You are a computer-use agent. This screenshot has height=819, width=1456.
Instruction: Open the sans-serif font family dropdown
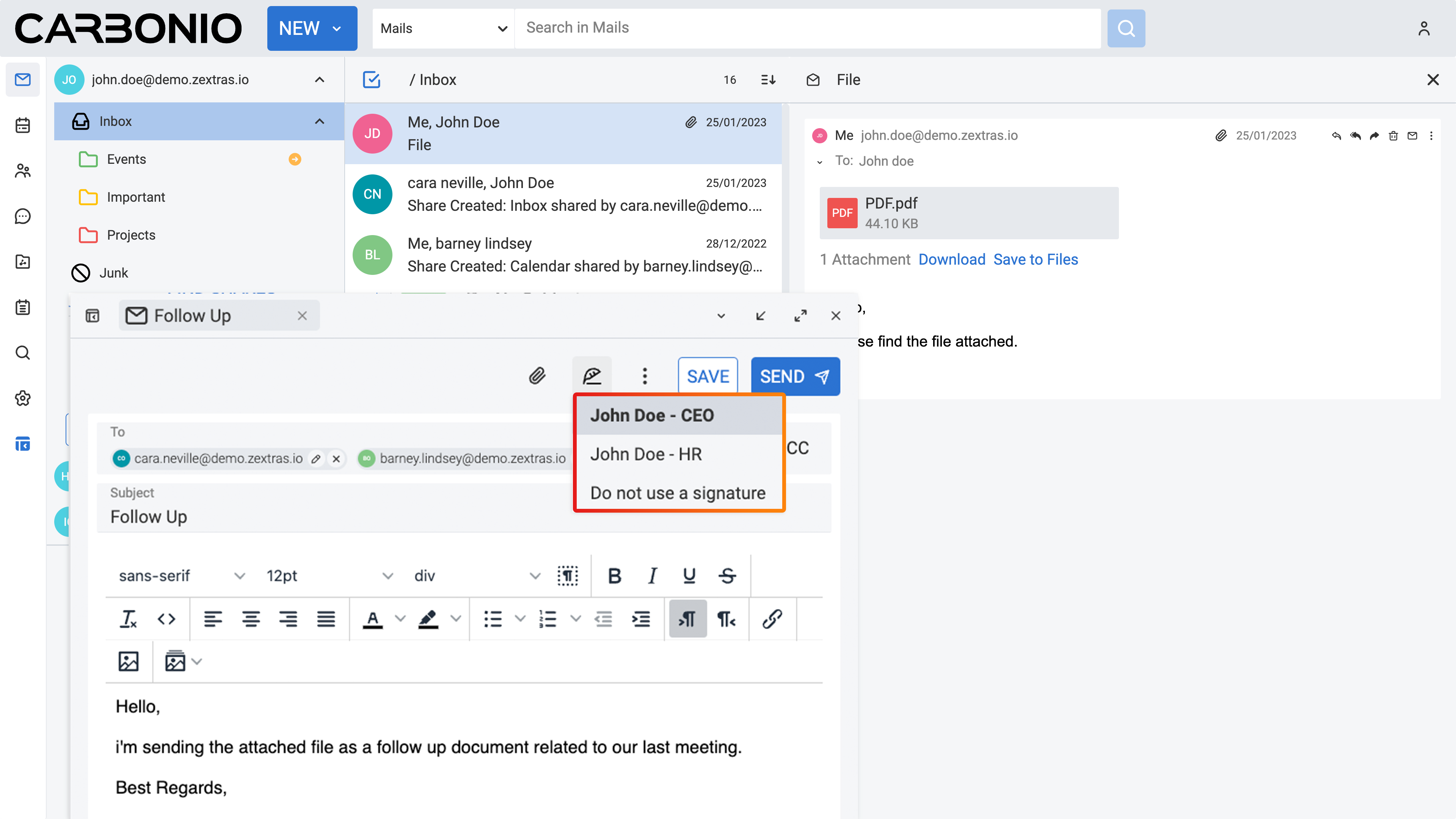[181, 576]
